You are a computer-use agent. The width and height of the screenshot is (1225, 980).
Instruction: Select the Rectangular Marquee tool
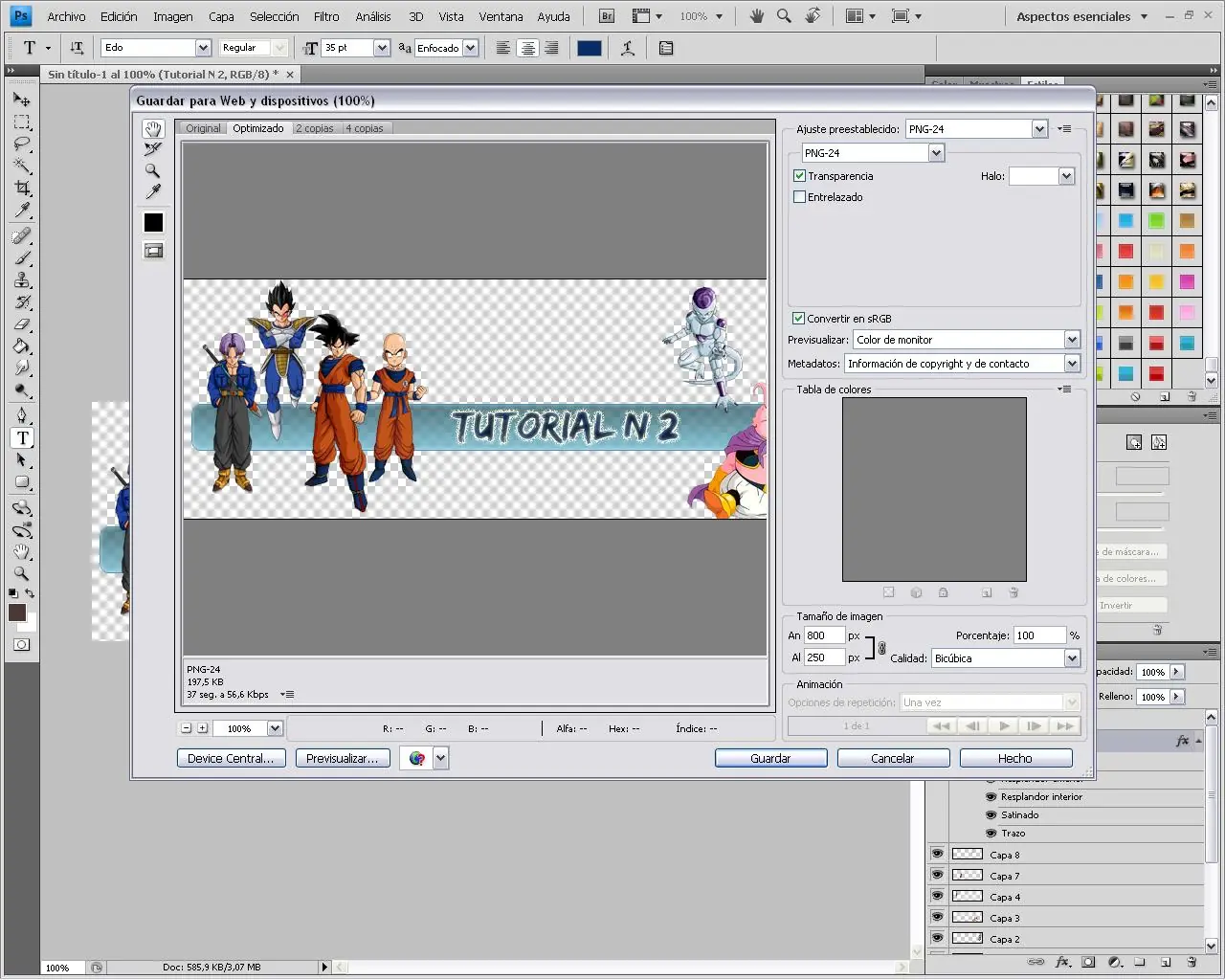pyautogui.click(x=22, y=122)
